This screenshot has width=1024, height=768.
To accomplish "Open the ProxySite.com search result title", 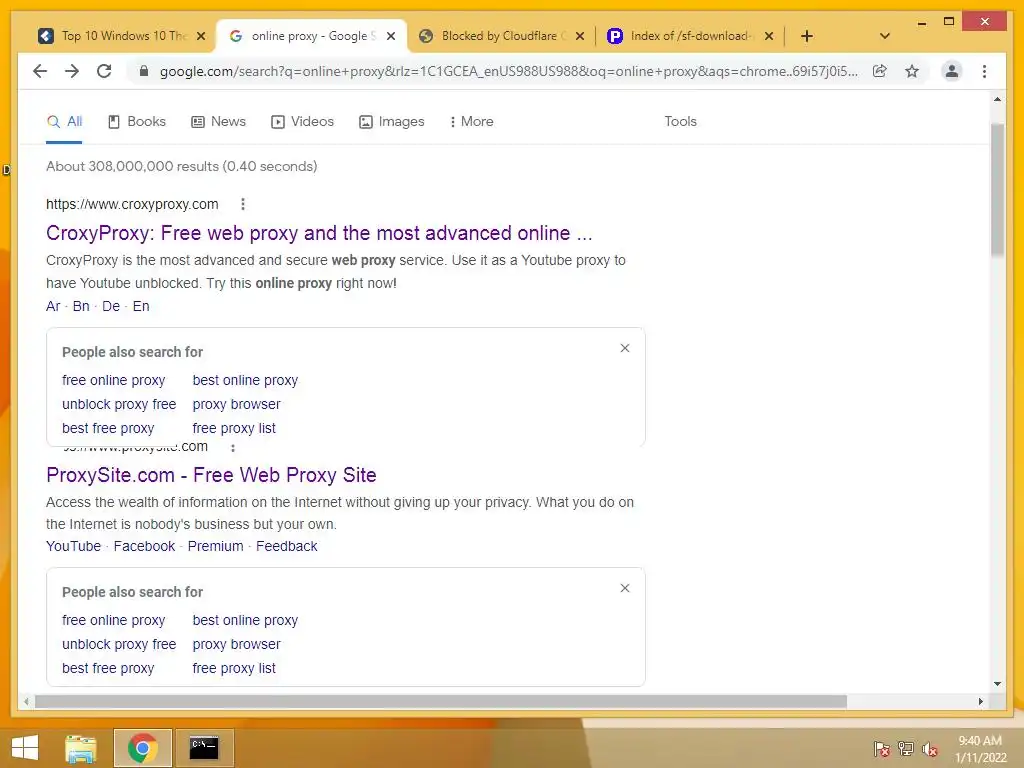I will pyautogui.click(x=211, y=475).
